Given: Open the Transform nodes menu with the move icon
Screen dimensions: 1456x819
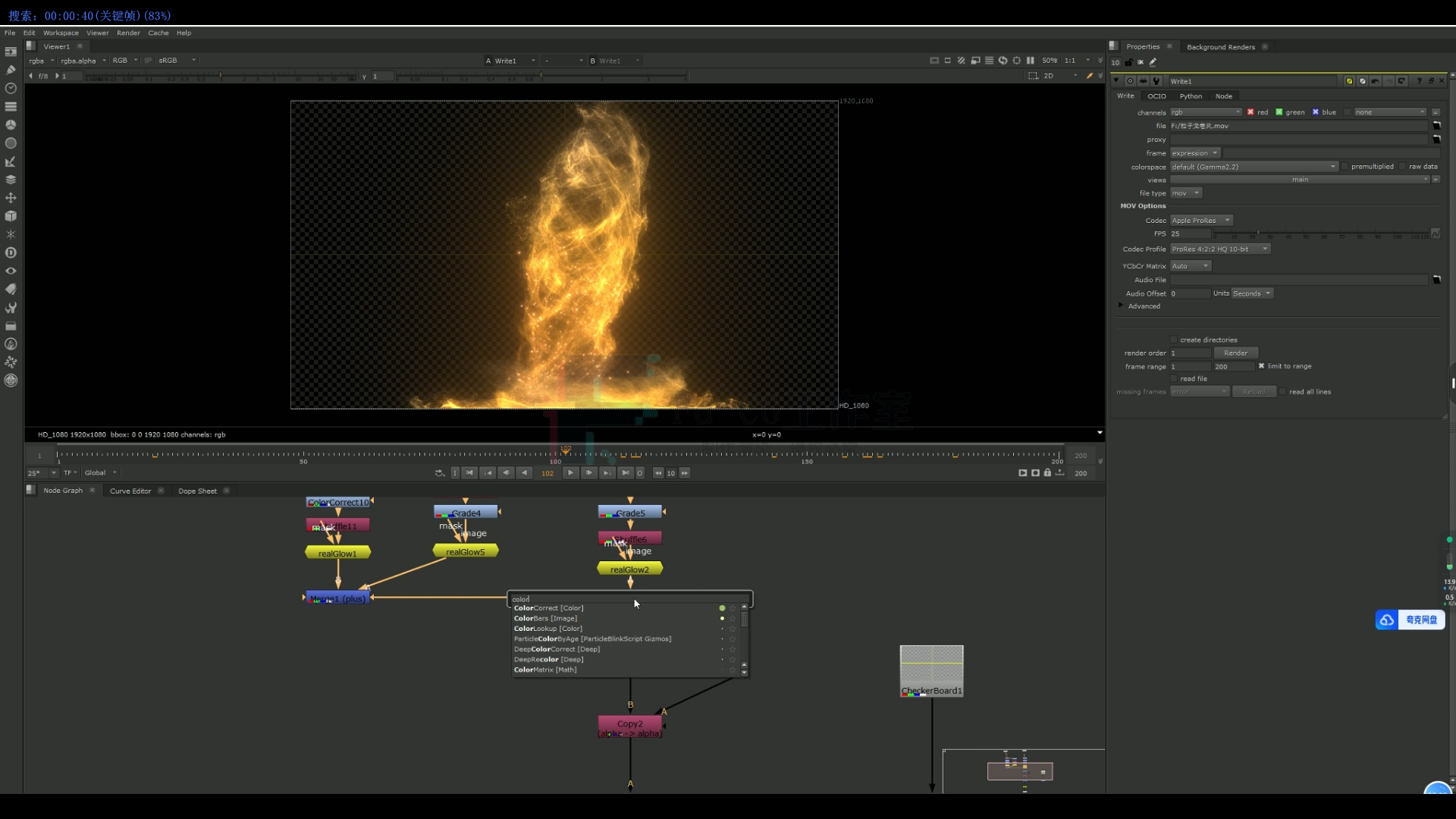Looking at the screenshot, I should pos(11,198).
